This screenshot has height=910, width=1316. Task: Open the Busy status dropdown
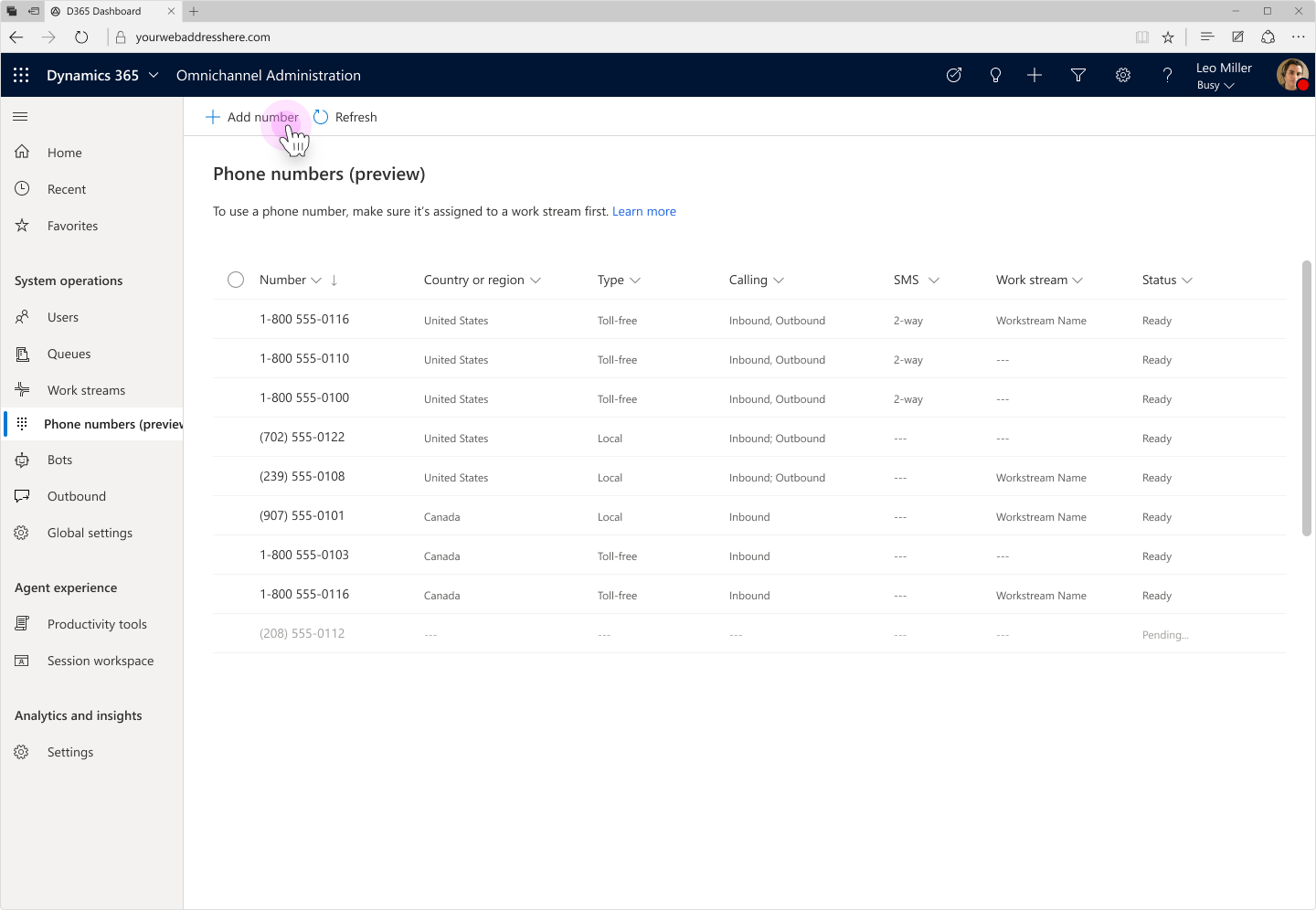(1215, 85)
